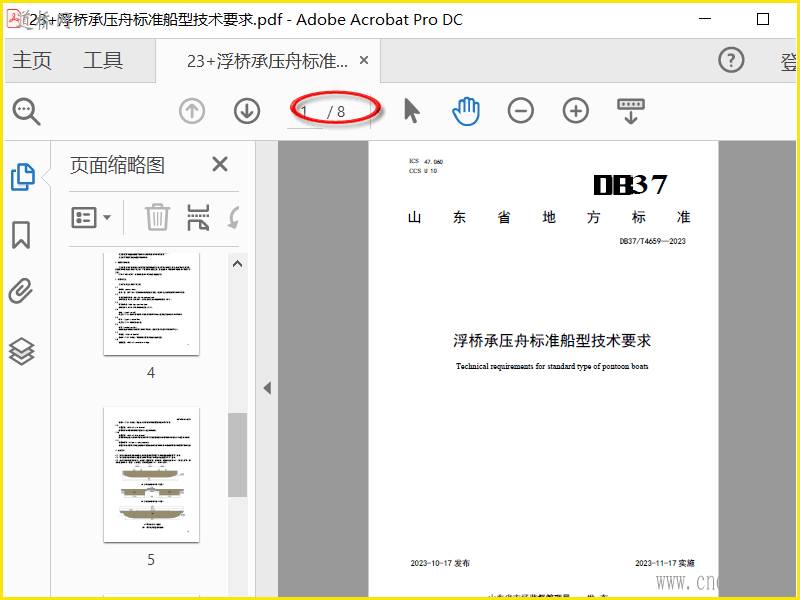The image size is (800, 600).
Task: Rotate pages counterclockwise icon
Action: tap(234, 217)
